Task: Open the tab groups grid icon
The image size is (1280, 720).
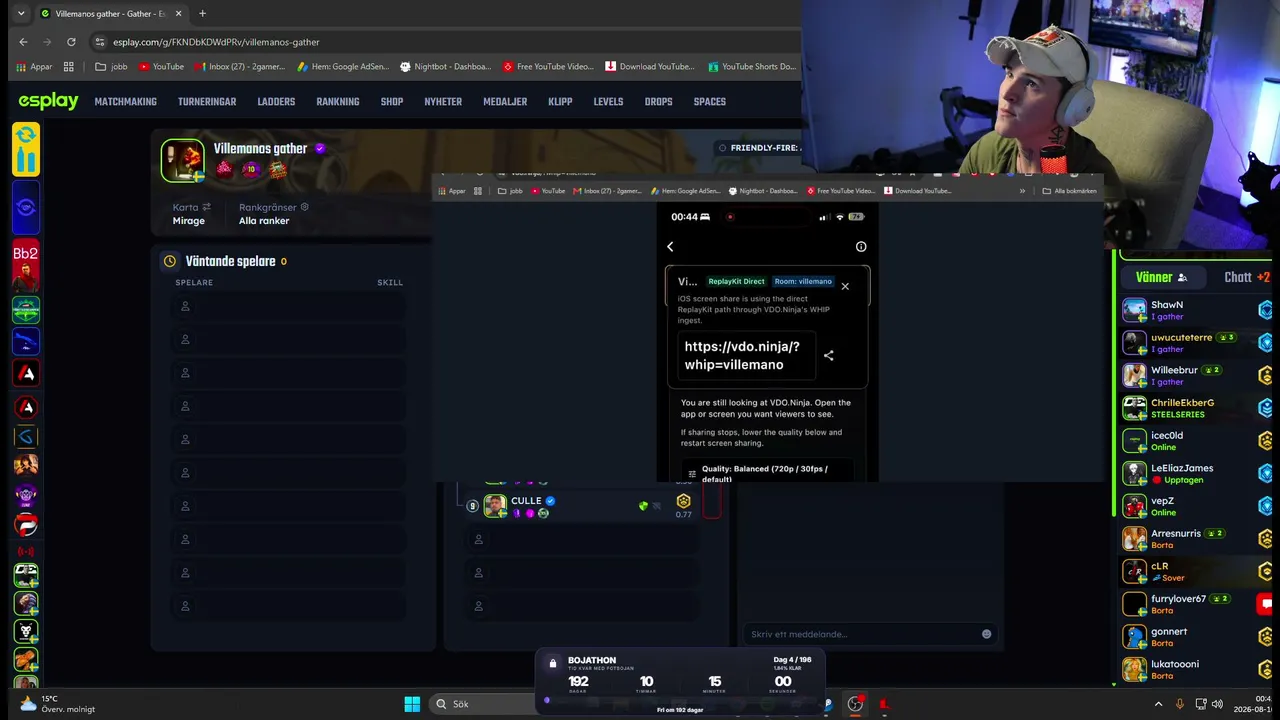Action: 69,67
